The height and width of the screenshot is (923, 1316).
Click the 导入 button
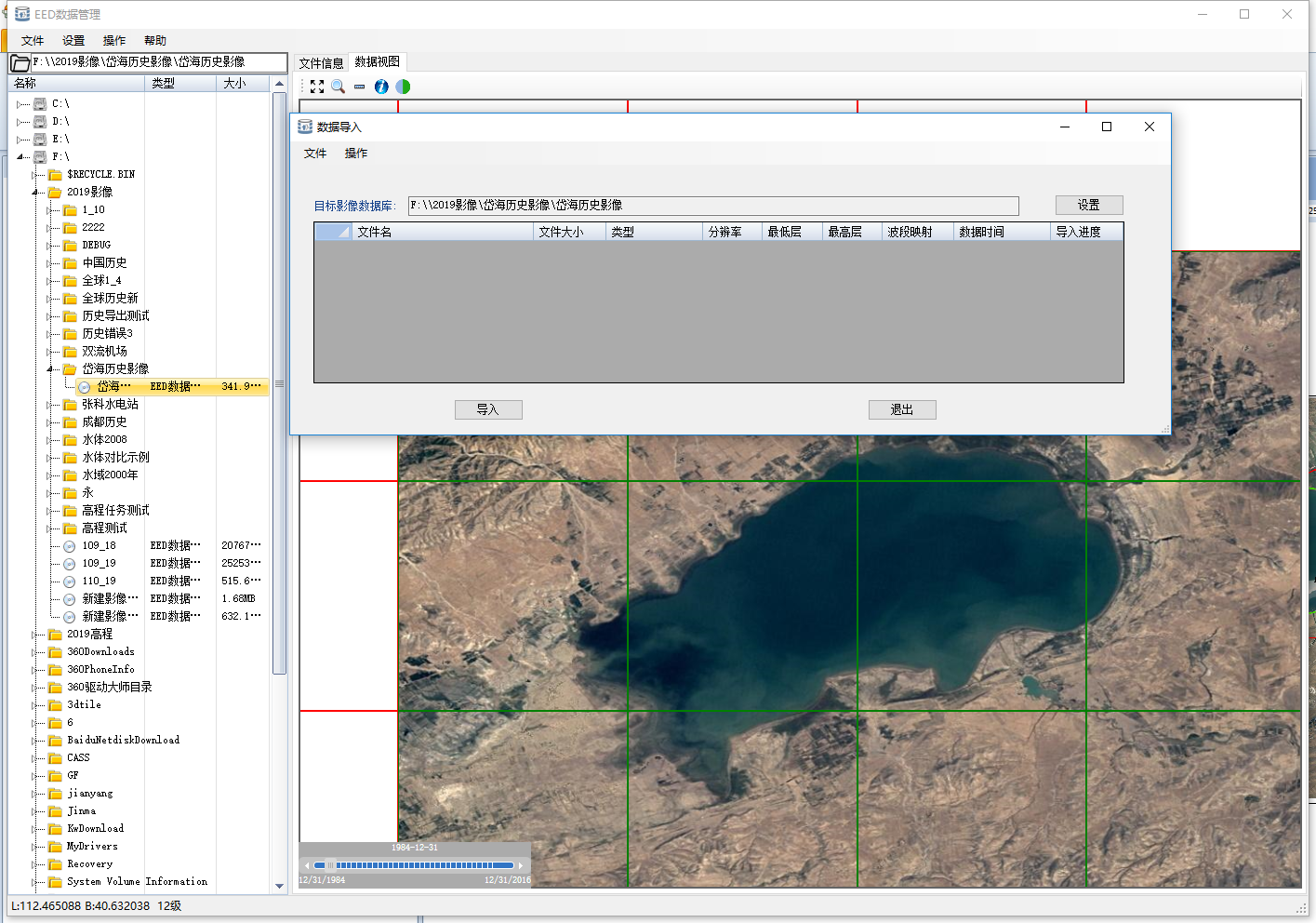(x=488, y=410)
